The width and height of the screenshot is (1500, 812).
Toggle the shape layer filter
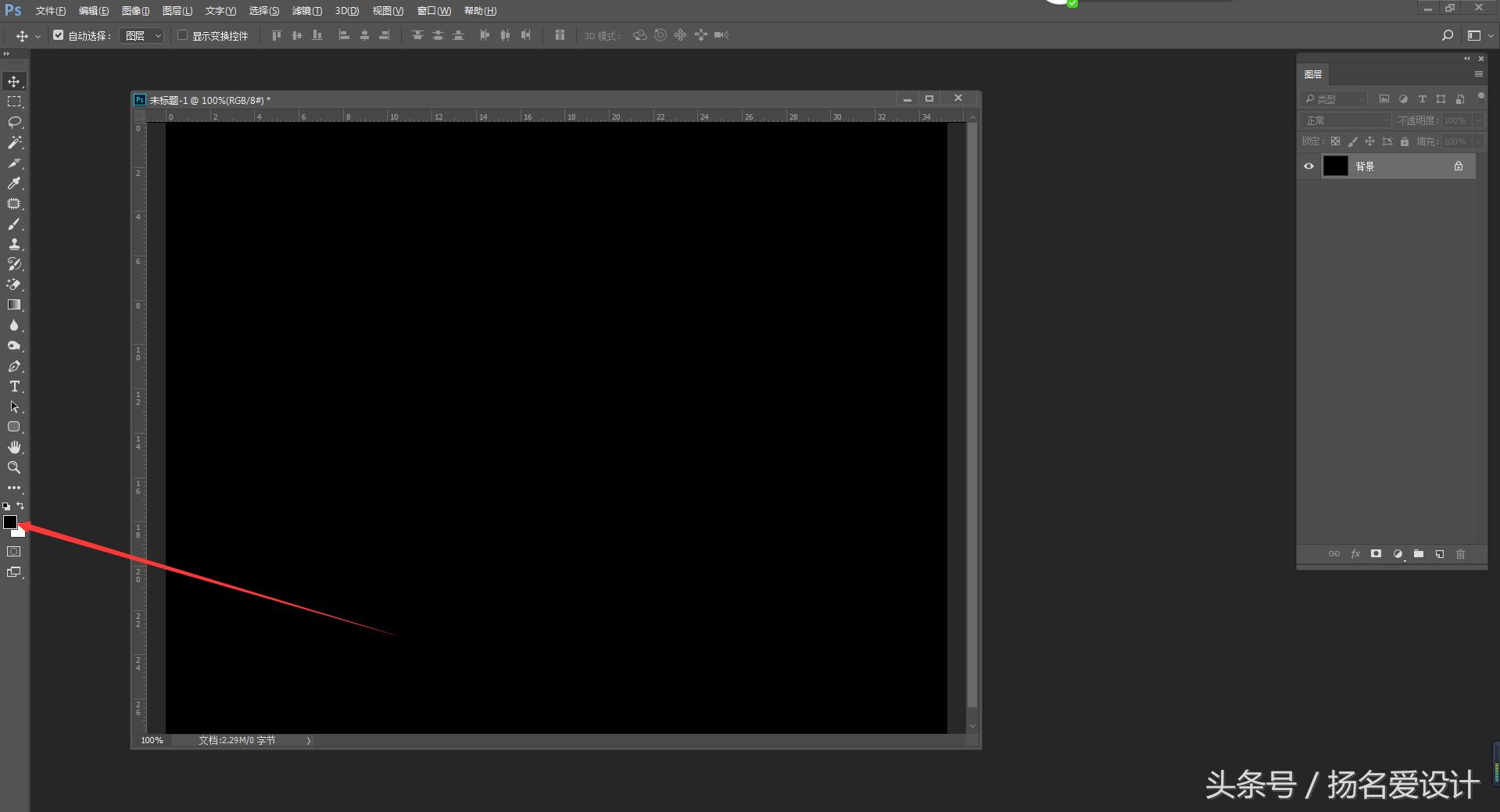pos(1441,98)
